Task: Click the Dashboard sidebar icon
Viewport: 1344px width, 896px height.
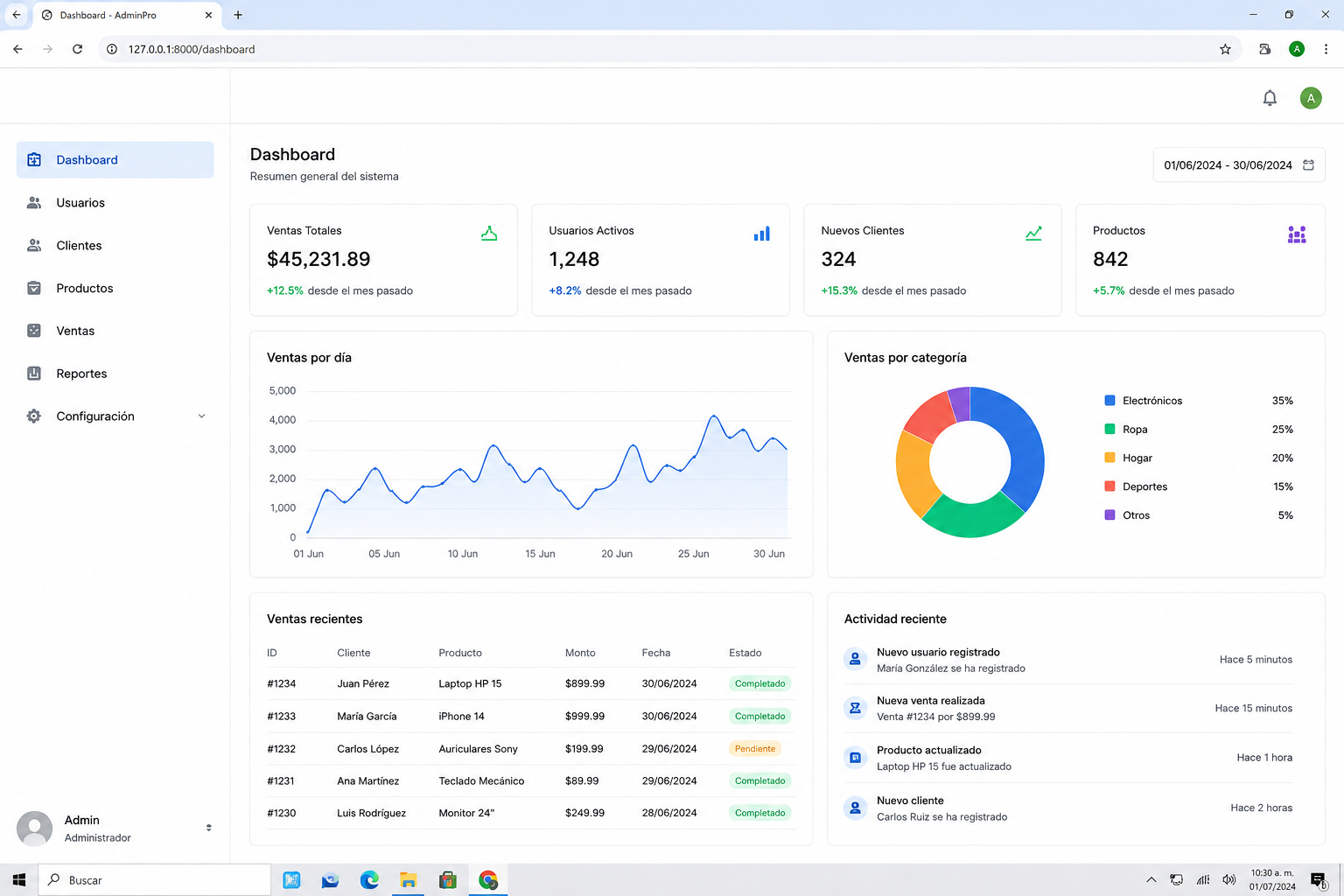Action: [x=34, y=160]
